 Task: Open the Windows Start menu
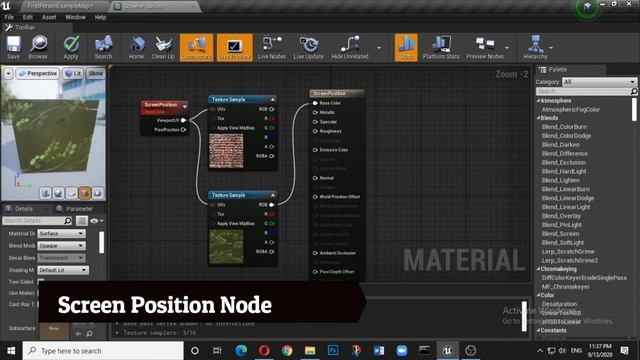[x=11, y=351]
